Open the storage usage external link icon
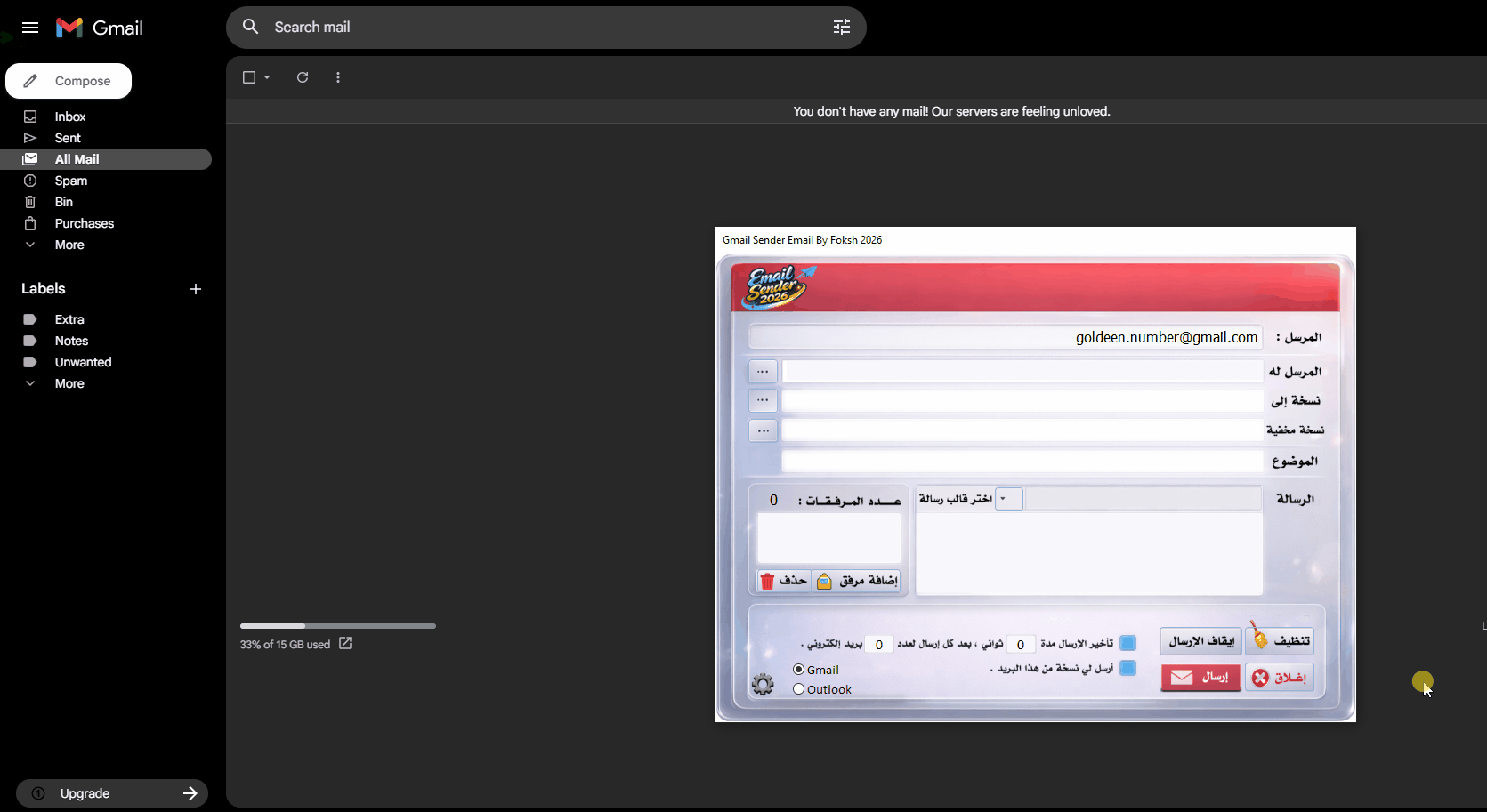 345,644
